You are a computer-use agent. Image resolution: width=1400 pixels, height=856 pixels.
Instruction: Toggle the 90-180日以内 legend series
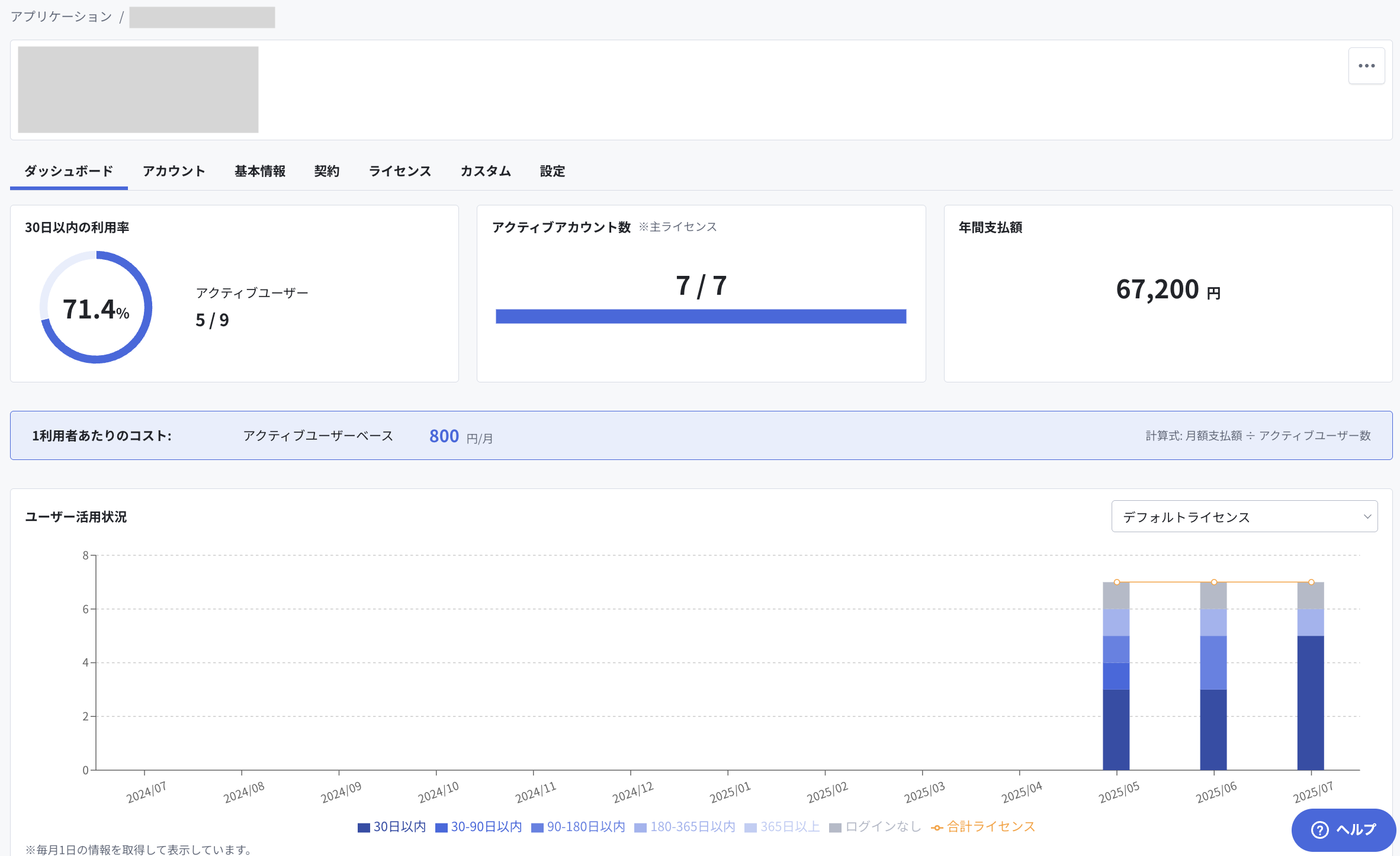click(x=578, y=827)
